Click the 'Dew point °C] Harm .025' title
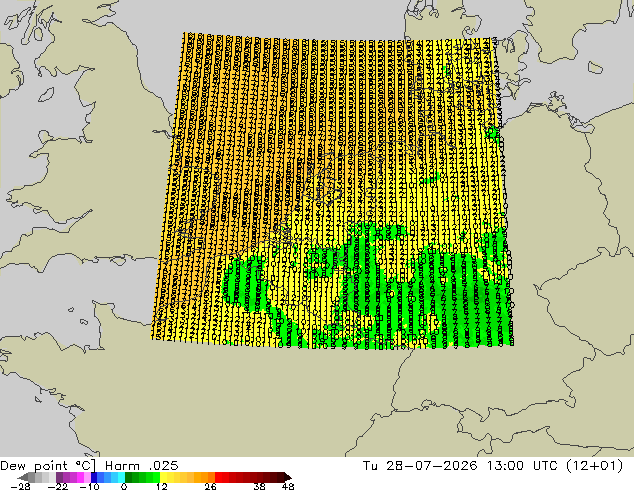634x490 pixels. pyautogui.click(x=89, y=466)
